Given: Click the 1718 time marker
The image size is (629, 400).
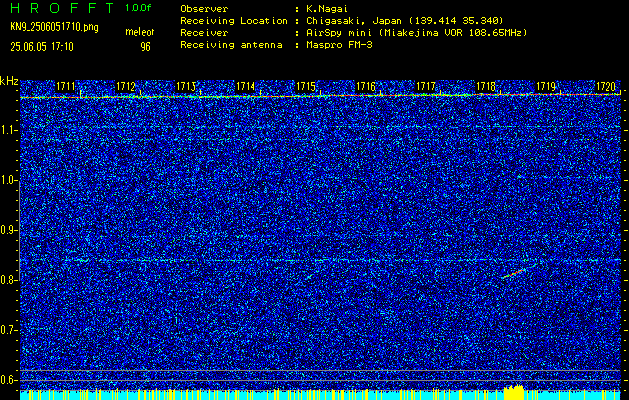Looking at the screenshot, I should click(x=486, y=86).
